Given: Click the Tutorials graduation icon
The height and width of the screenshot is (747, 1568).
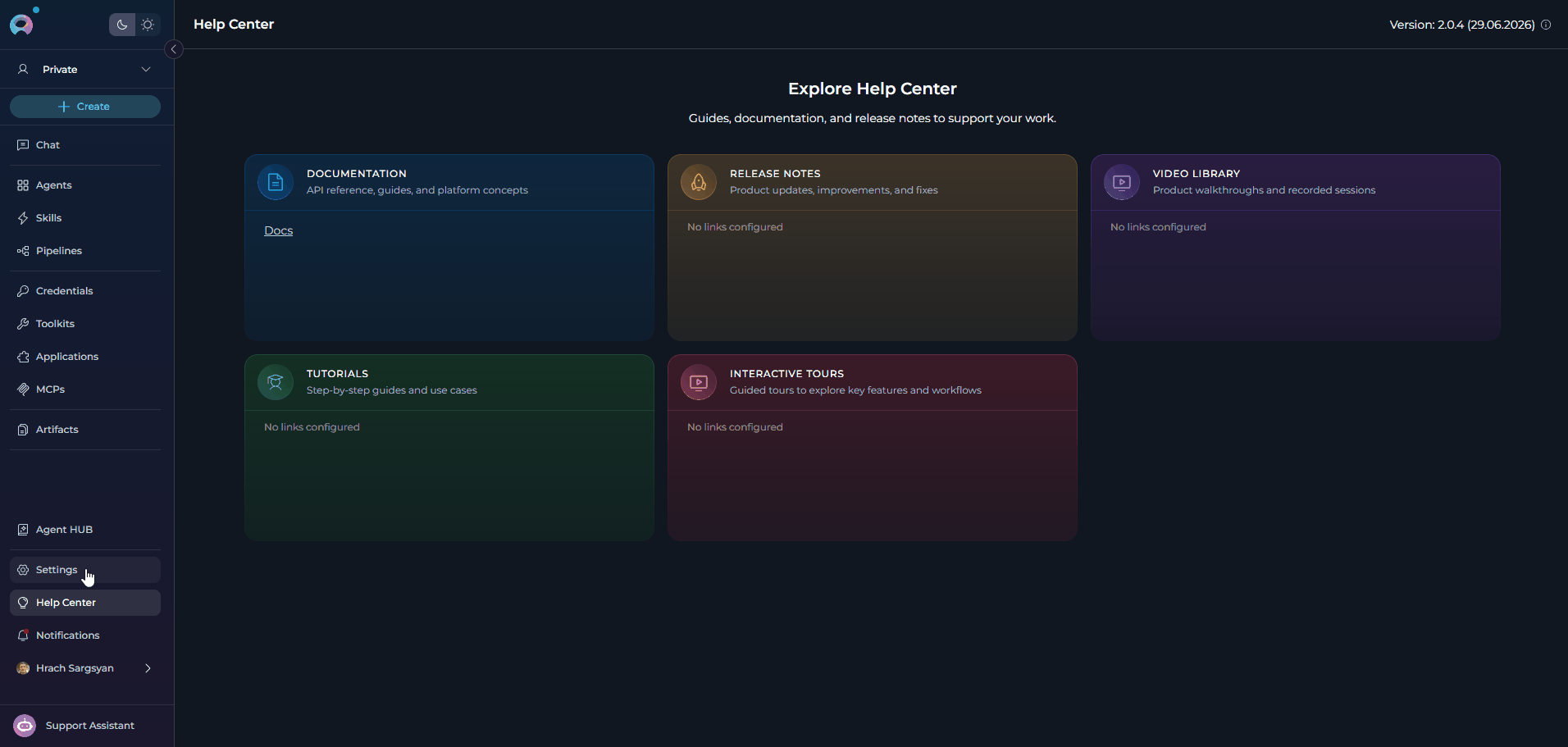Looking at the screenshot, I should (x=276, y=382).
